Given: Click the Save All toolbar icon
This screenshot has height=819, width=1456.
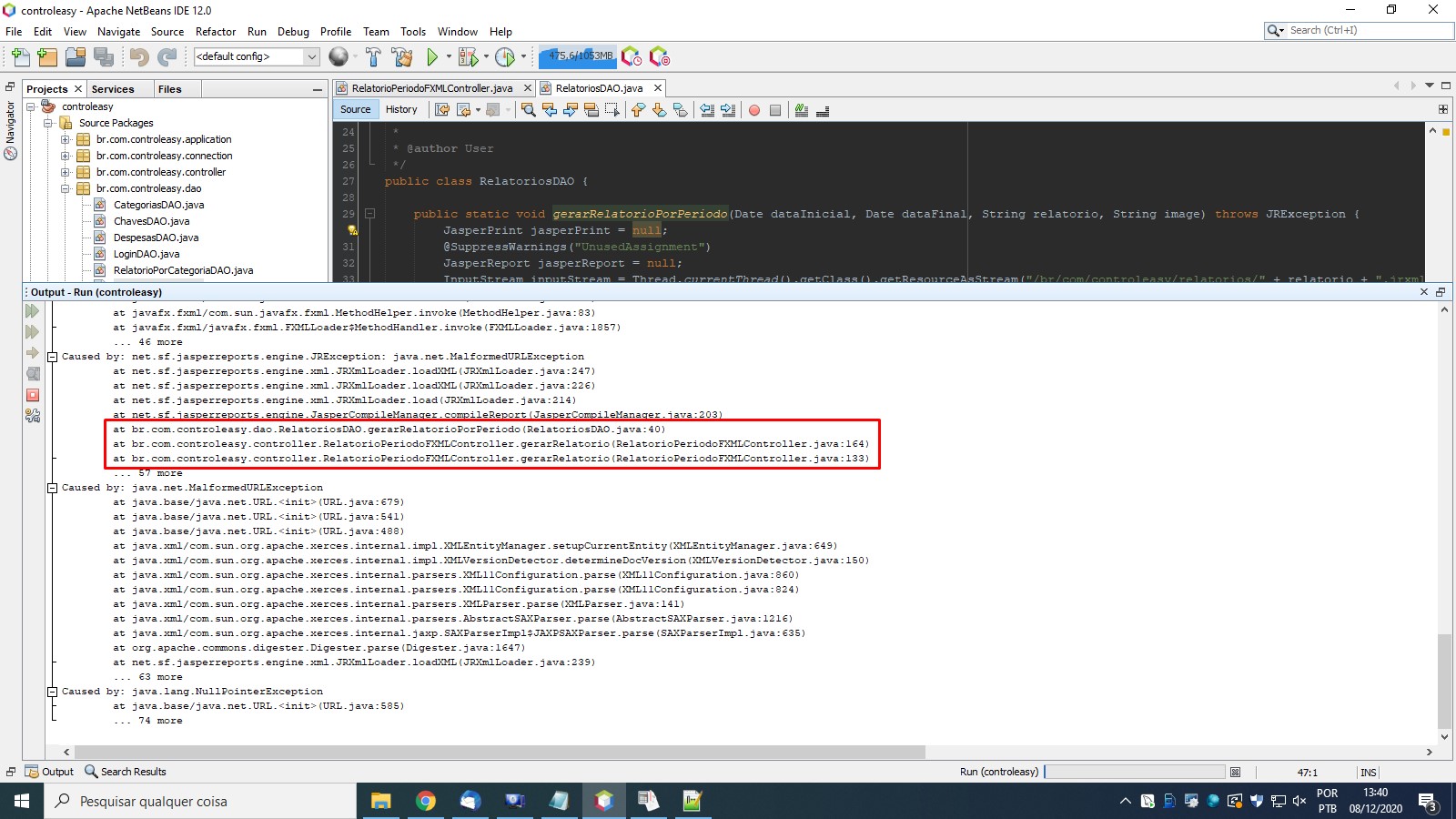Looking at the screenshot, I should [105, 57].
